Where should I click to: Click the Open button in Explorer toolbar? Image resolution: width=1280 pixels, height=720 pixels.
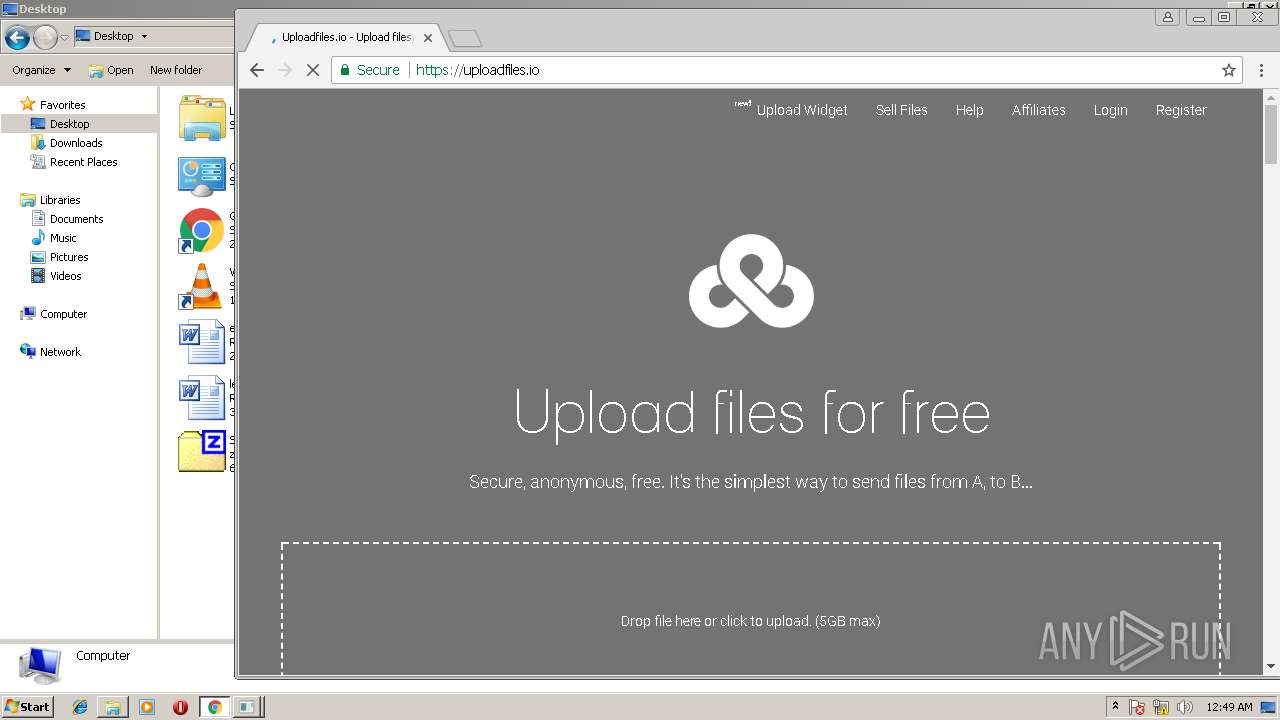pyautogui.click(x=111, y=70)
